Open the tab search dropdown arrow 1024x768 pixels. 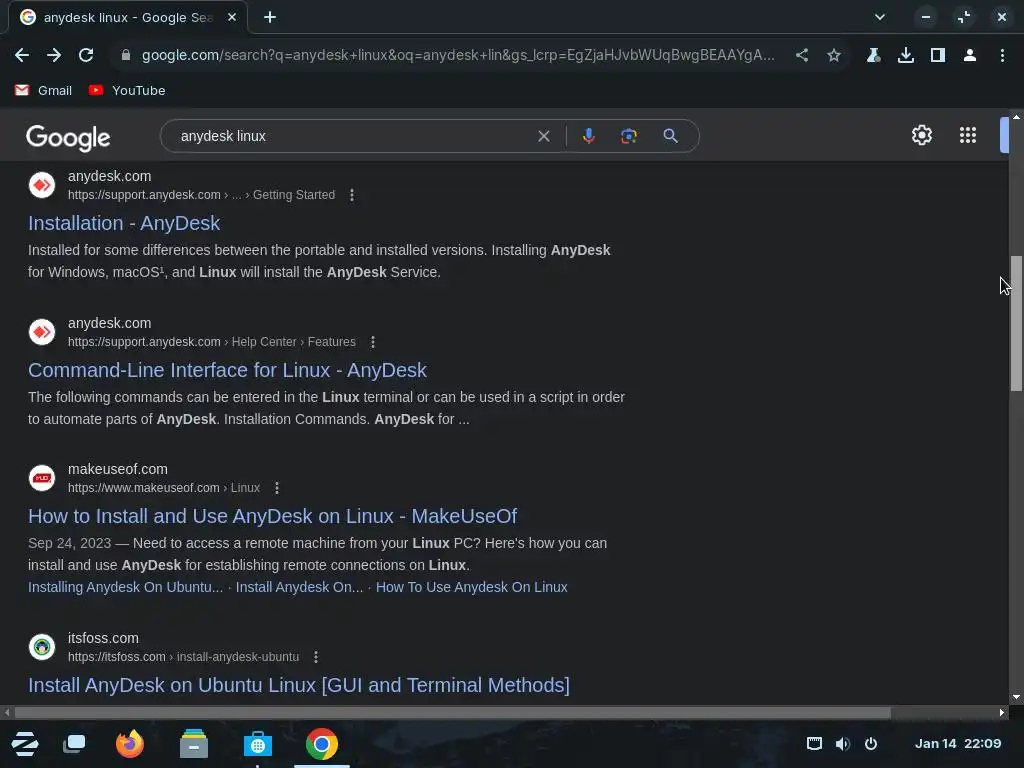point(880,18)
